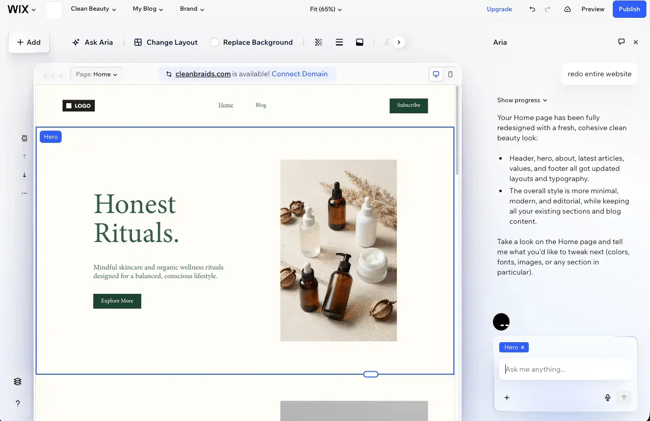The image size is (650, 421).
Task: Select the Honest Rituals. heading
Action: 136,218
